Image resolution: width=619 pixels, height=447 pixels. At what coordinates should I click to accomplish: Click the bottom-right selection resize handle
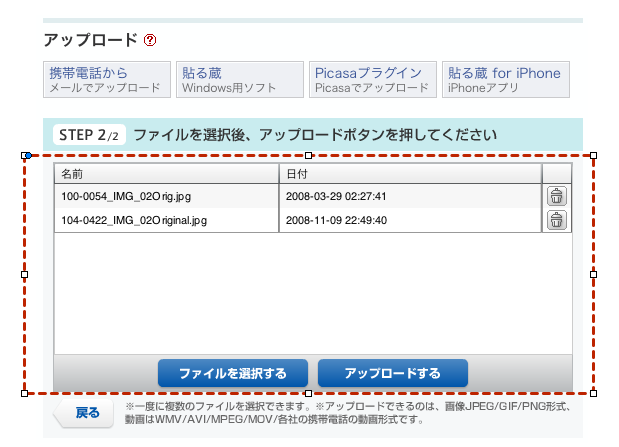(x=594, y=392)
